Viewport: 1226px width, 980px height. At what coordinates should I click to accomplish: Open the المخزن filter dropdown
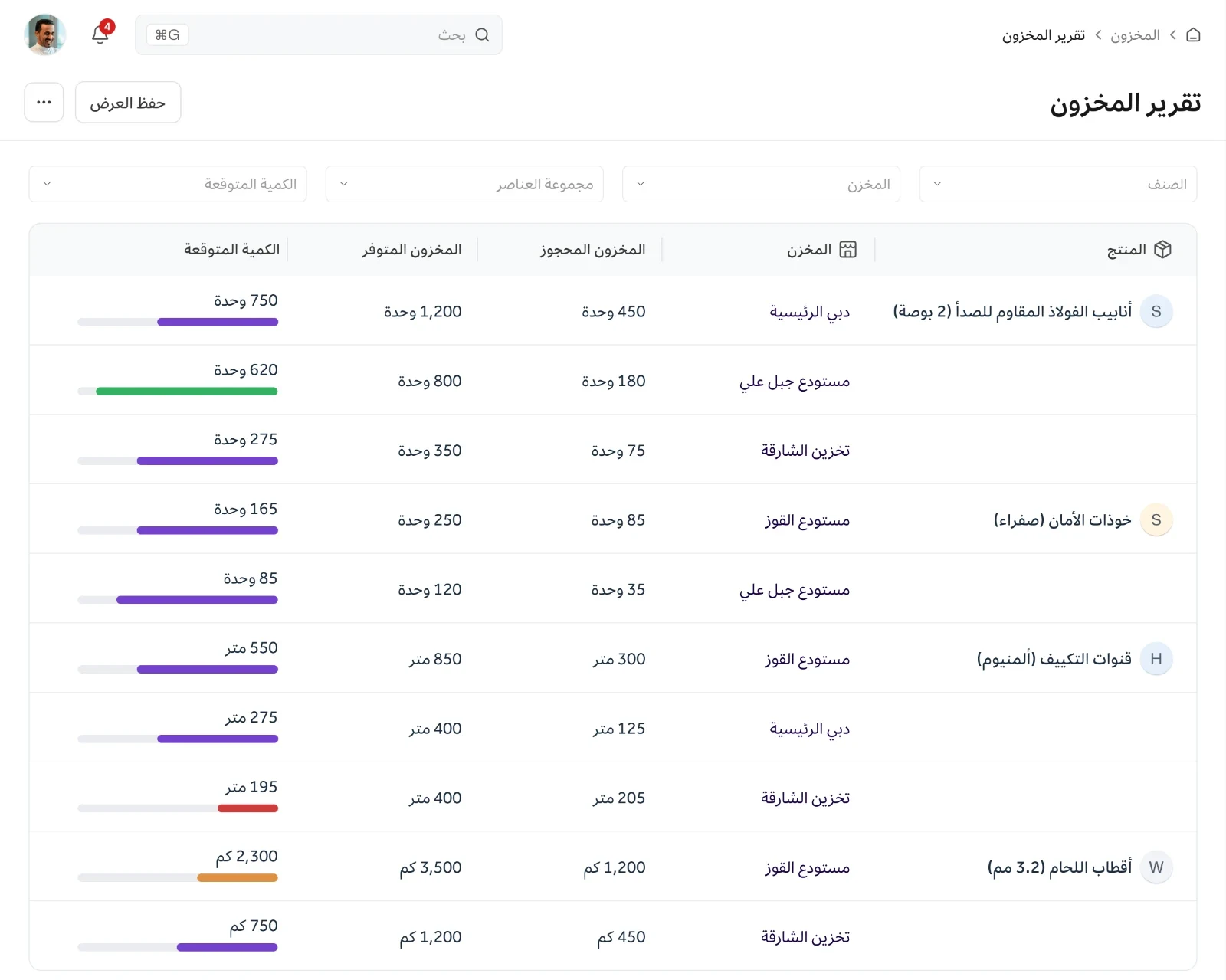click(762, 184)
